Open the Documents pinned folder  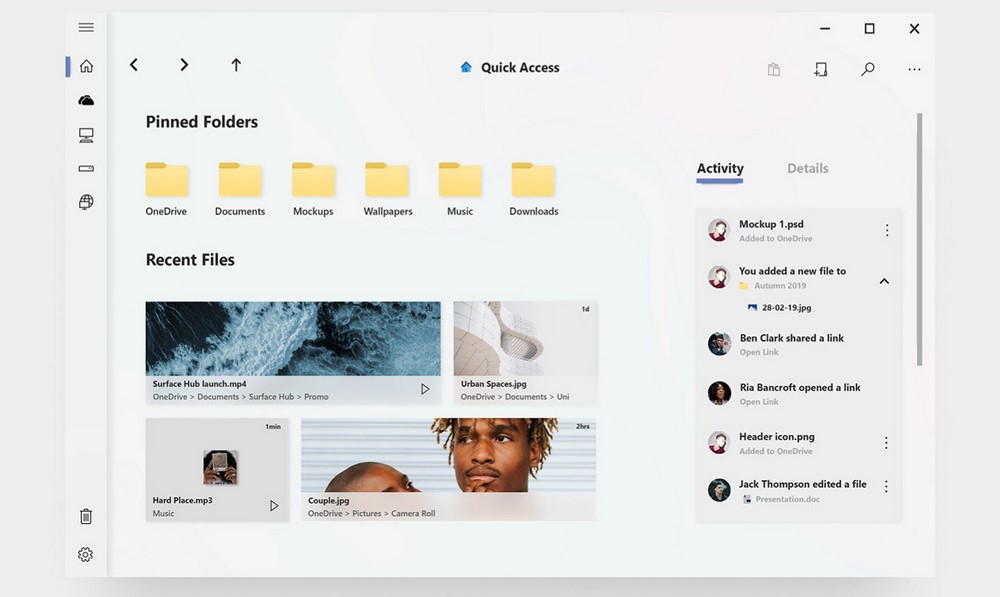(240, 189)
